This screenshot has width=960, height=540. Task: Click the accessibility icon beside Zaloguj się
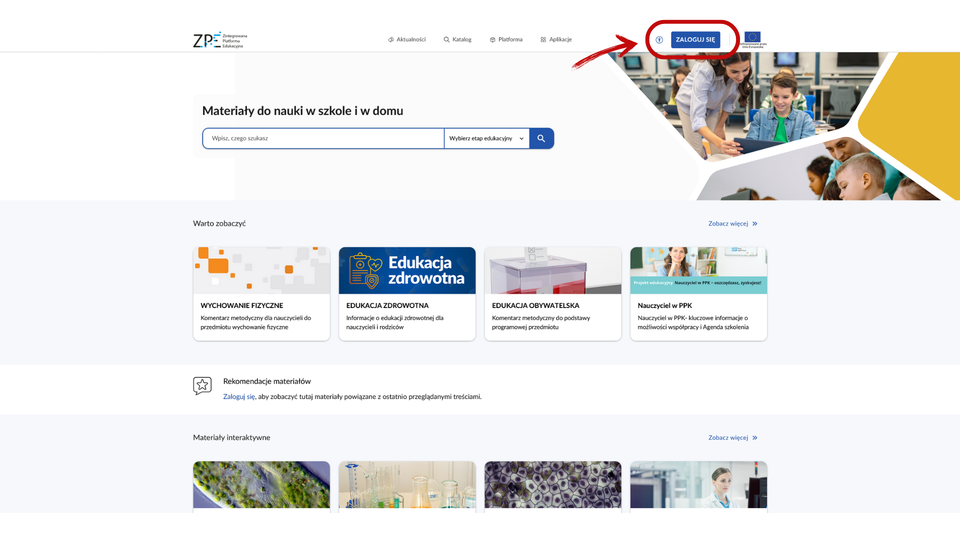tap(659, 40)
